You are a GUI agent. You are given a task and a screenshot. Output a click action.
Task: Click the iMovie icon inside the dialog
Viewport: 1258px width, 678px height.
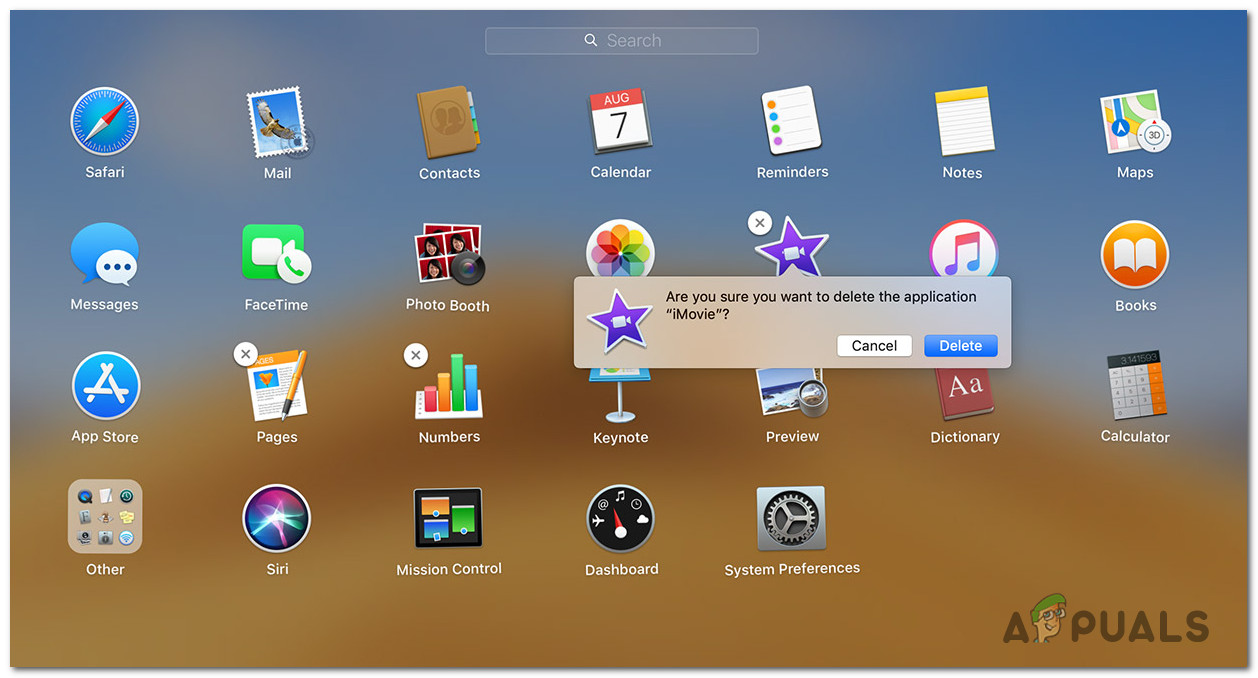[x=620, y=320]
